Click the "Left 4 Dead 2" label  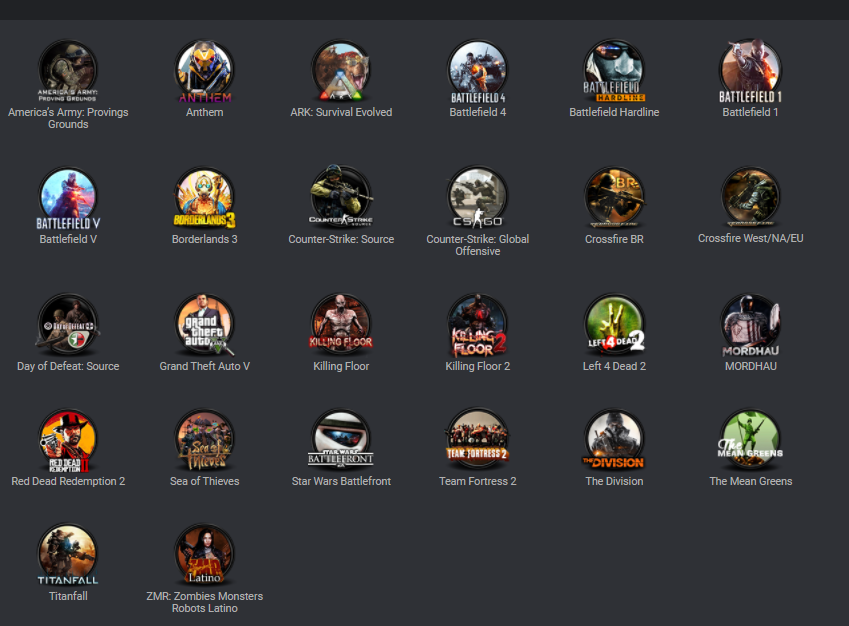(614, 366)
